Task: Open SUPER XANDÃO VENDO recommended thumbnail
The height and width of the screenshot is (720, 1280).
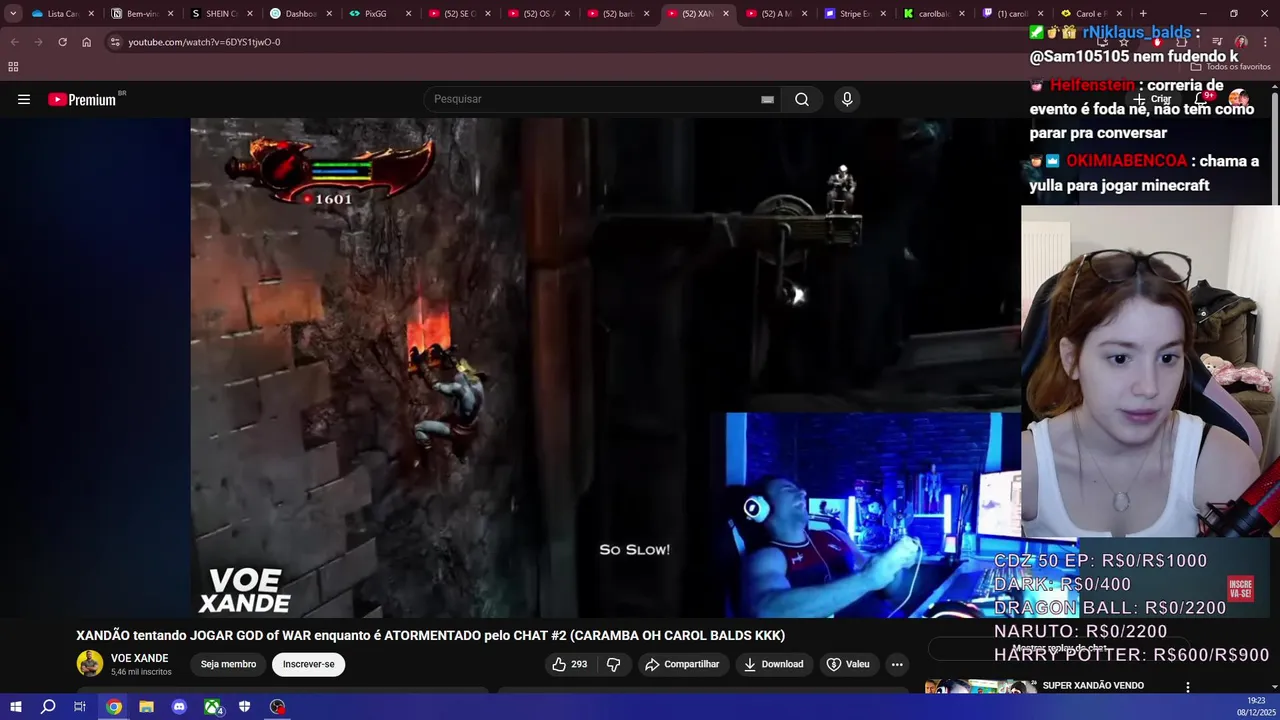Action: [x=980, y=687]
